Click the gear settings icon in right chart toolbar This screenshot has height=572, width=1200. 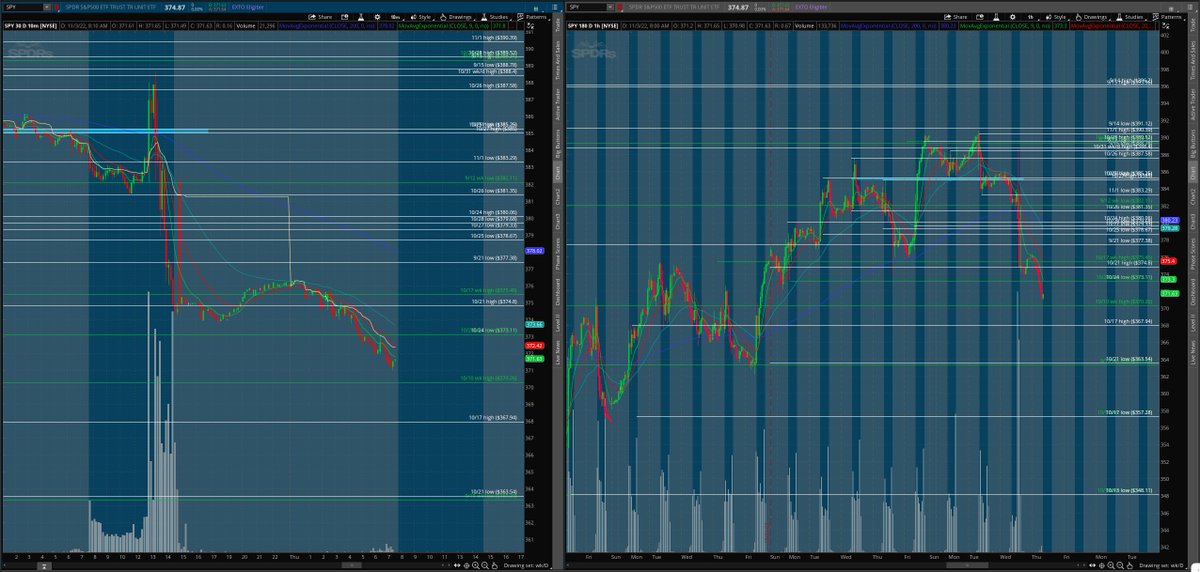coord(1012,17)
